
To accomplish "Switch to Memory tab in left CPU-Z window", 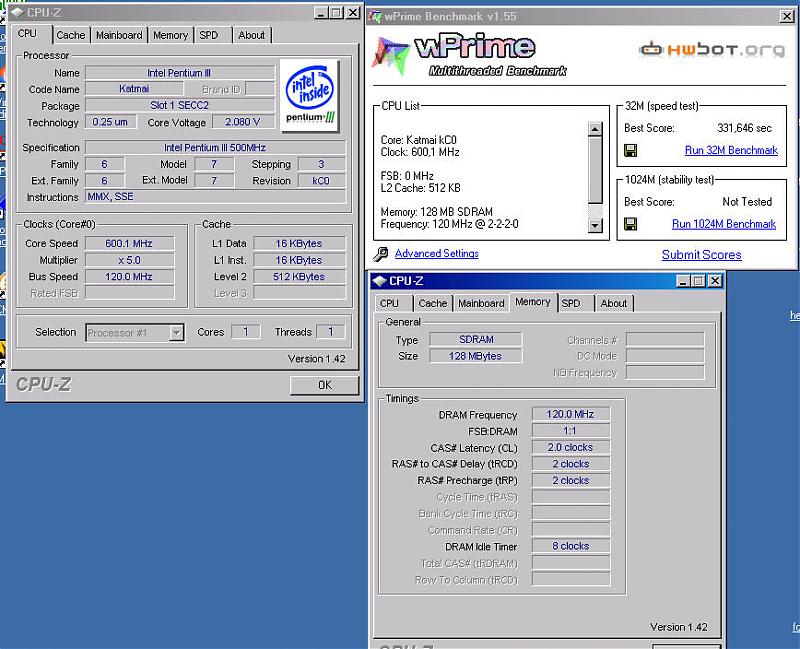I will [170, 35].
